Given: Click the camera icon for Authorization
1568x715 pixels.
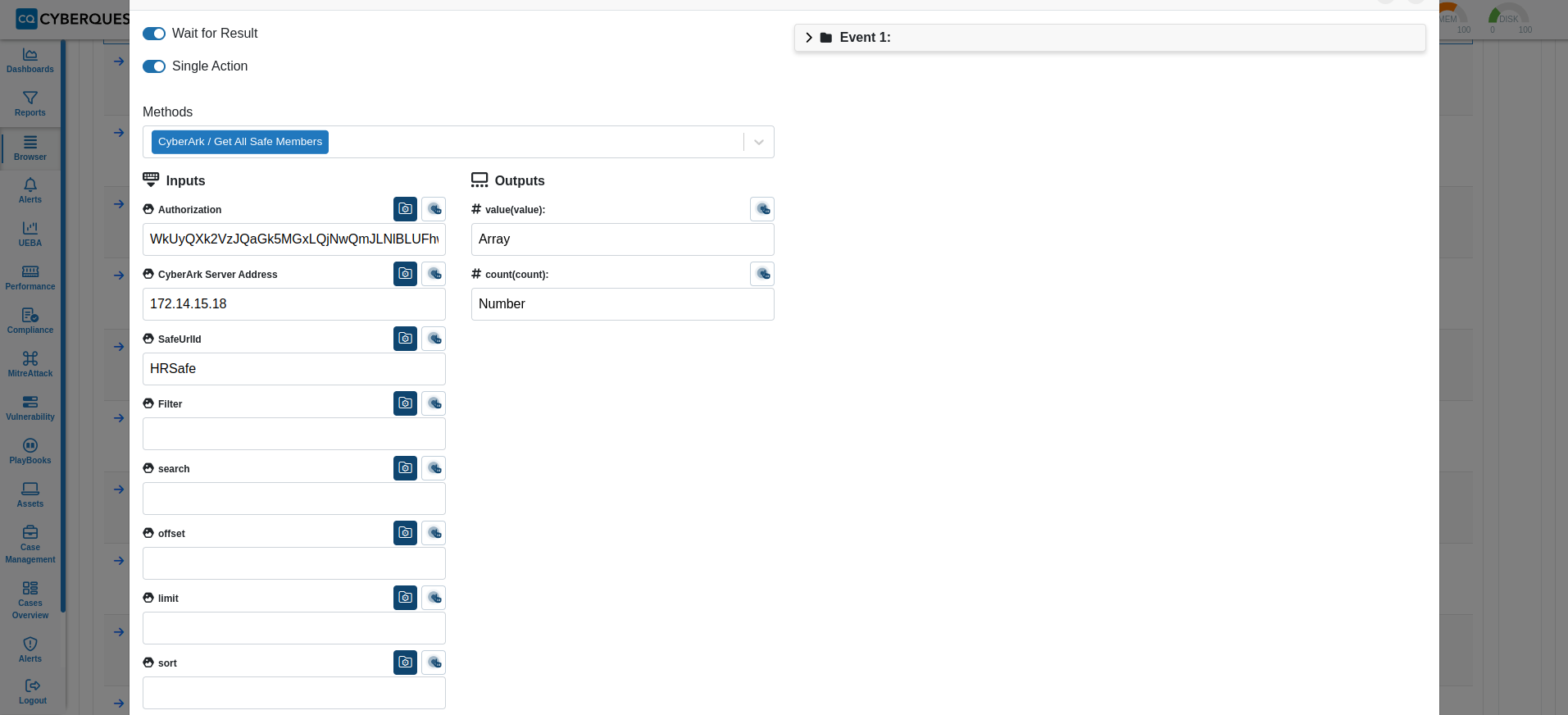Looking at the screenshot, I should pos(405,209).
